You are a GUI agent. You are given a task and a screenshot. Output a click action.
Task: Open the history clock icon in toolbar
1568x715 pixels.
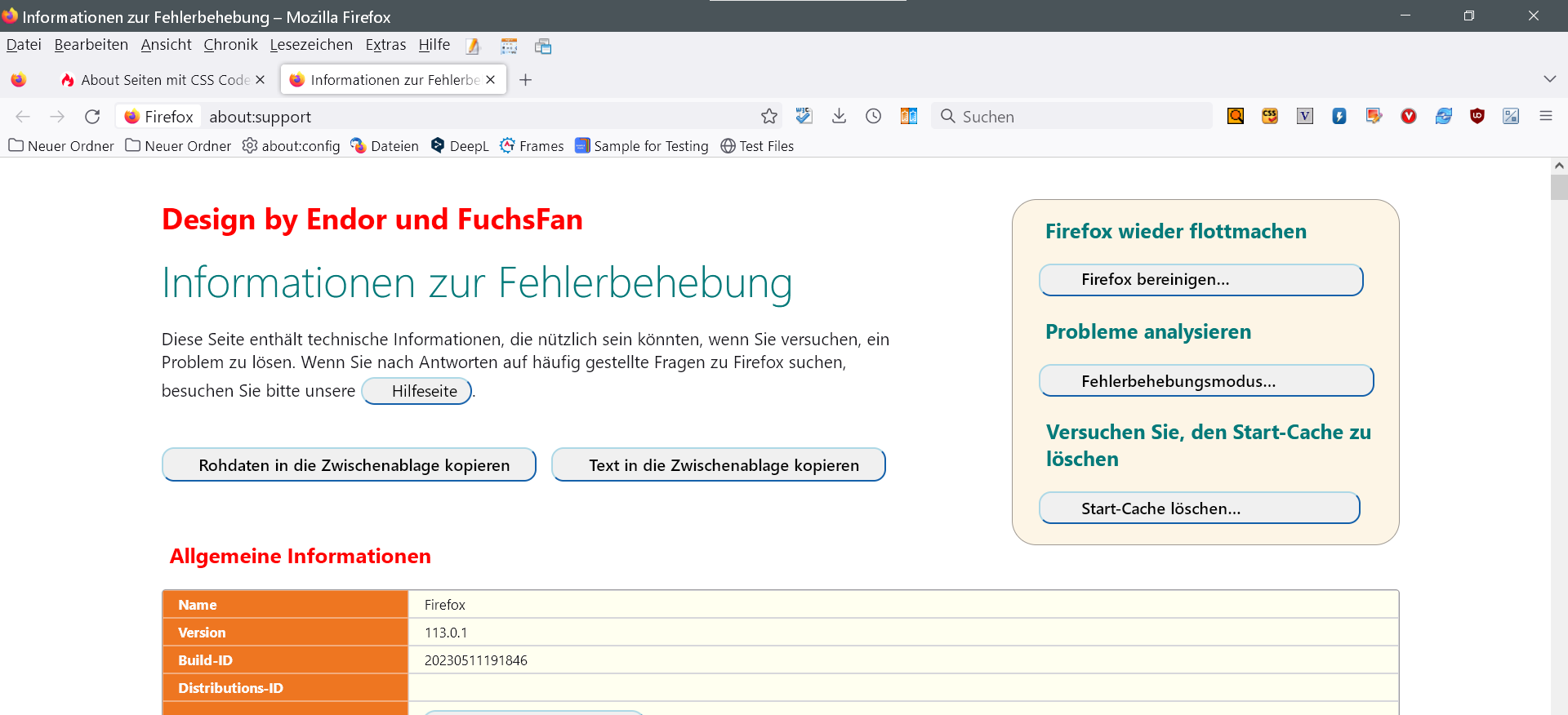click(x=873, y=117)
